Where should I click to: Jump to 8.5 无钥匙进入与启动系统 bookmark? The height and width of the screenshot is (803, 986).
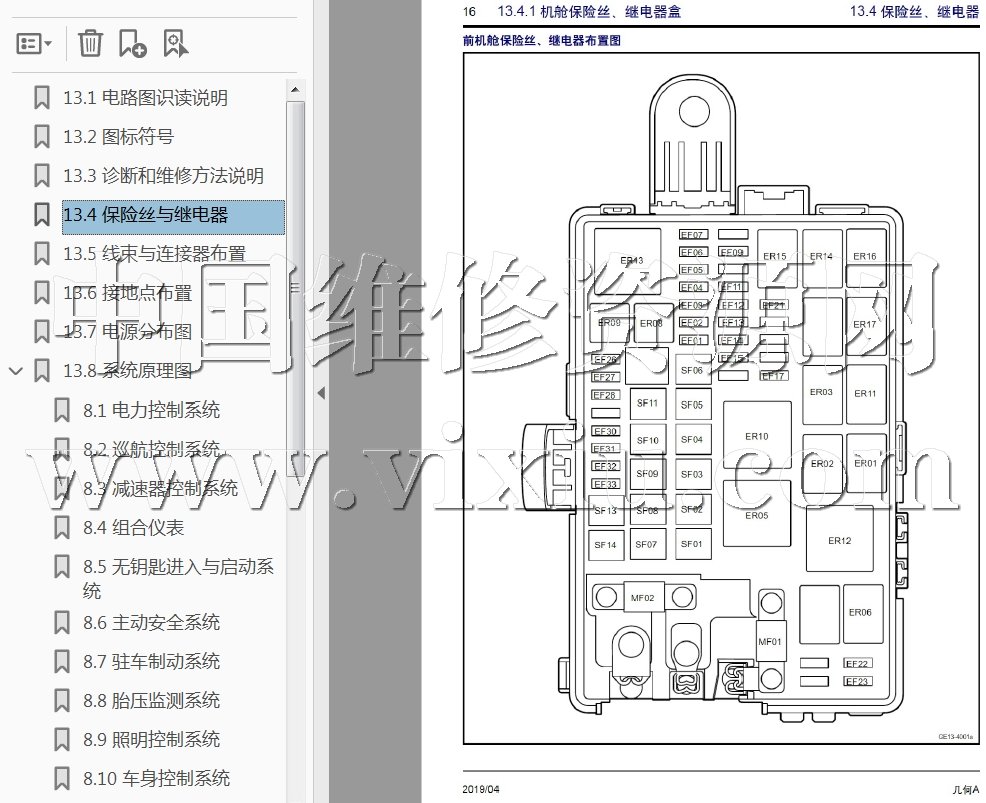(x=178, y=567)
